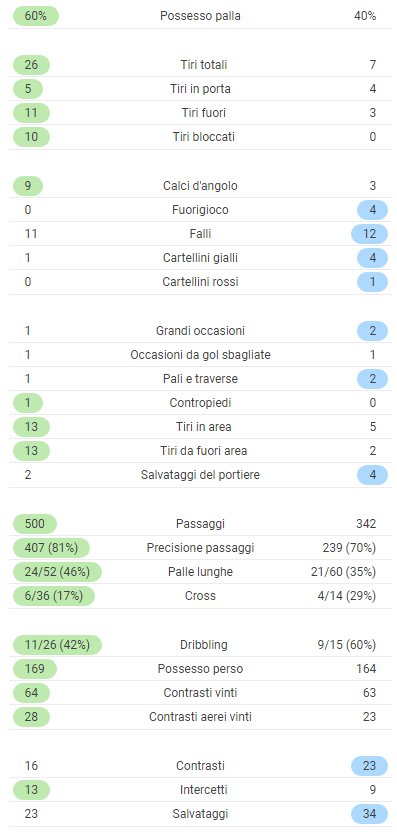
Task: Click the 60% possession badge
Action: click(x=35, y=16)
